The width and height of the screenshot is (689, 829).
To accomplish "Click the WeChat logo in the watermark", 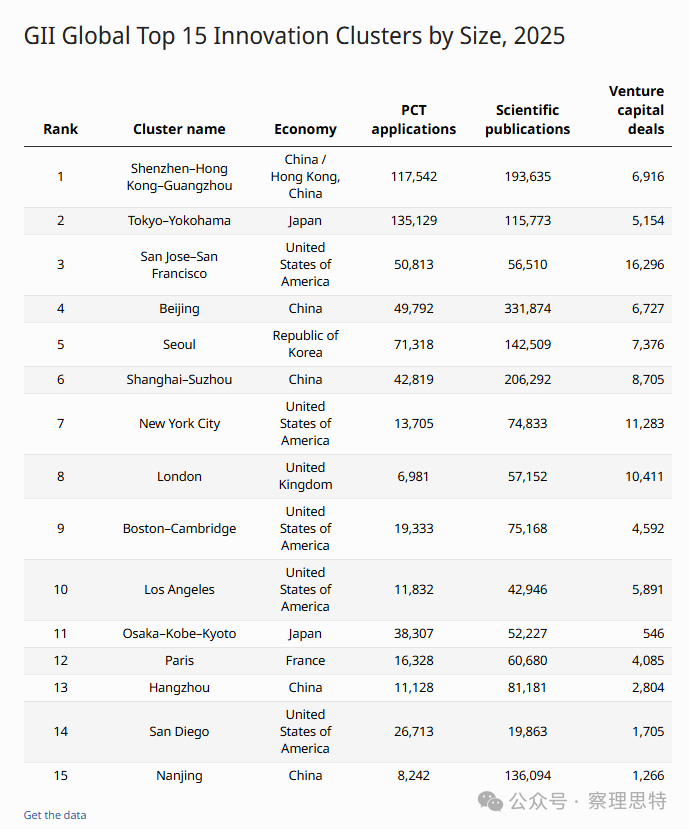I will point(491,800).
